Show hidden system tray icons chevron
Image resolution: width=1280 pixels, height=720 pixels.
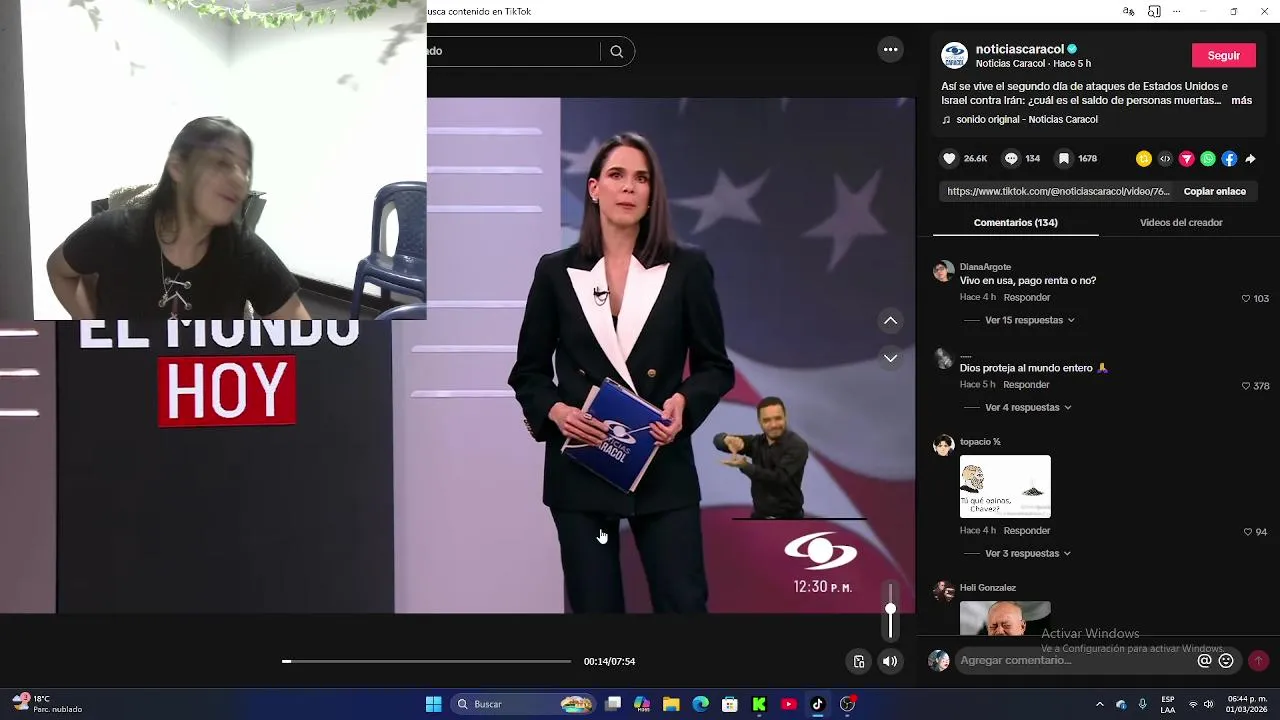click(1099, 704)
